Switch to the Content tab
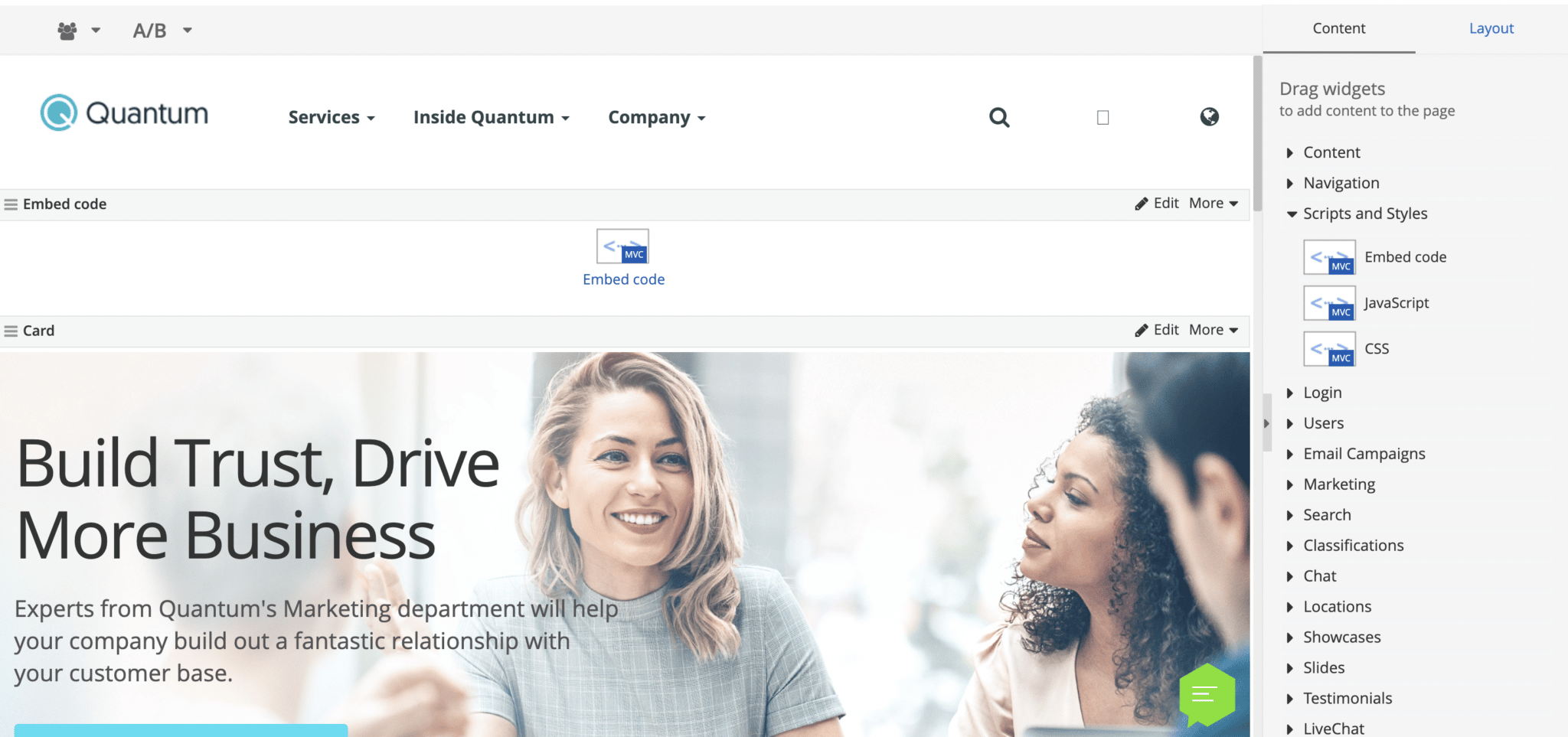The width and height of the screenshot is (1568, 737). coord(1338,28)
